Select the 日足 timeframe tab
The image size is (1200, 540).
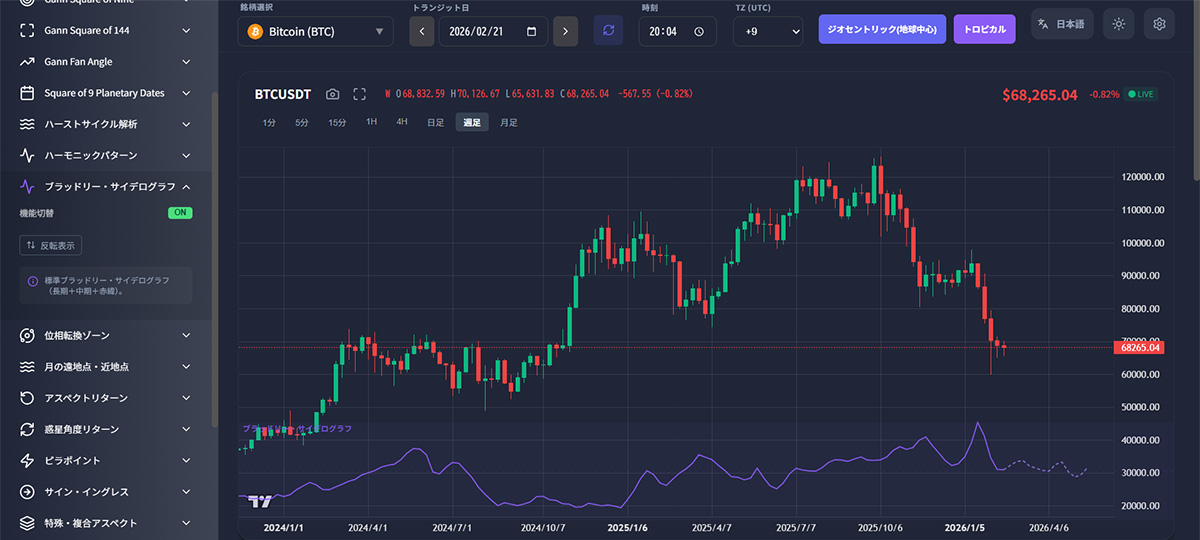(x=435, y=122)
